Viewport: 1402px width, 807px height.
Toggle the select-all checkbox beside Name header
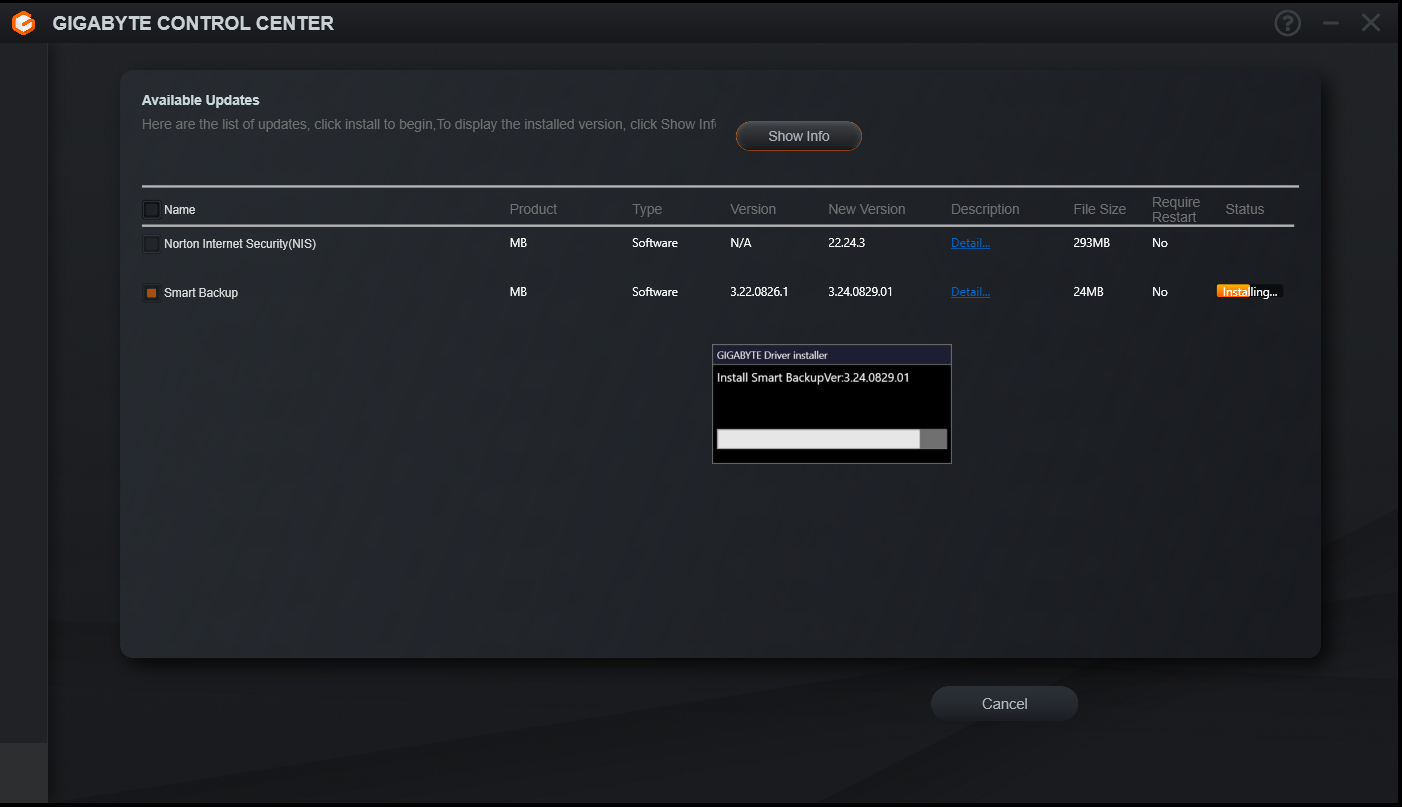(x=151, y=210)
